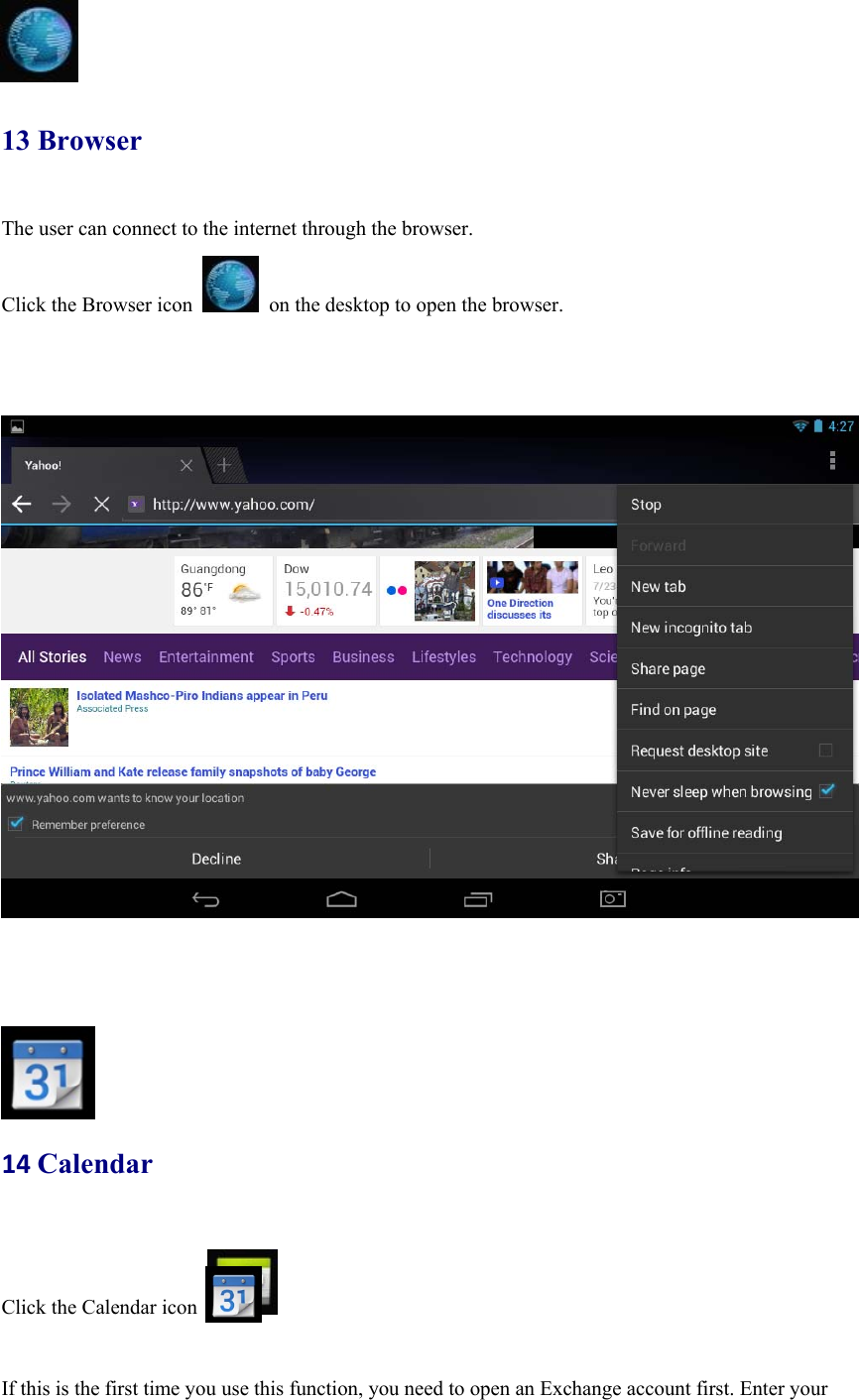This screenshot has width=859, height=1400.
Task: Select Find on page
Action: coord(735,710)
